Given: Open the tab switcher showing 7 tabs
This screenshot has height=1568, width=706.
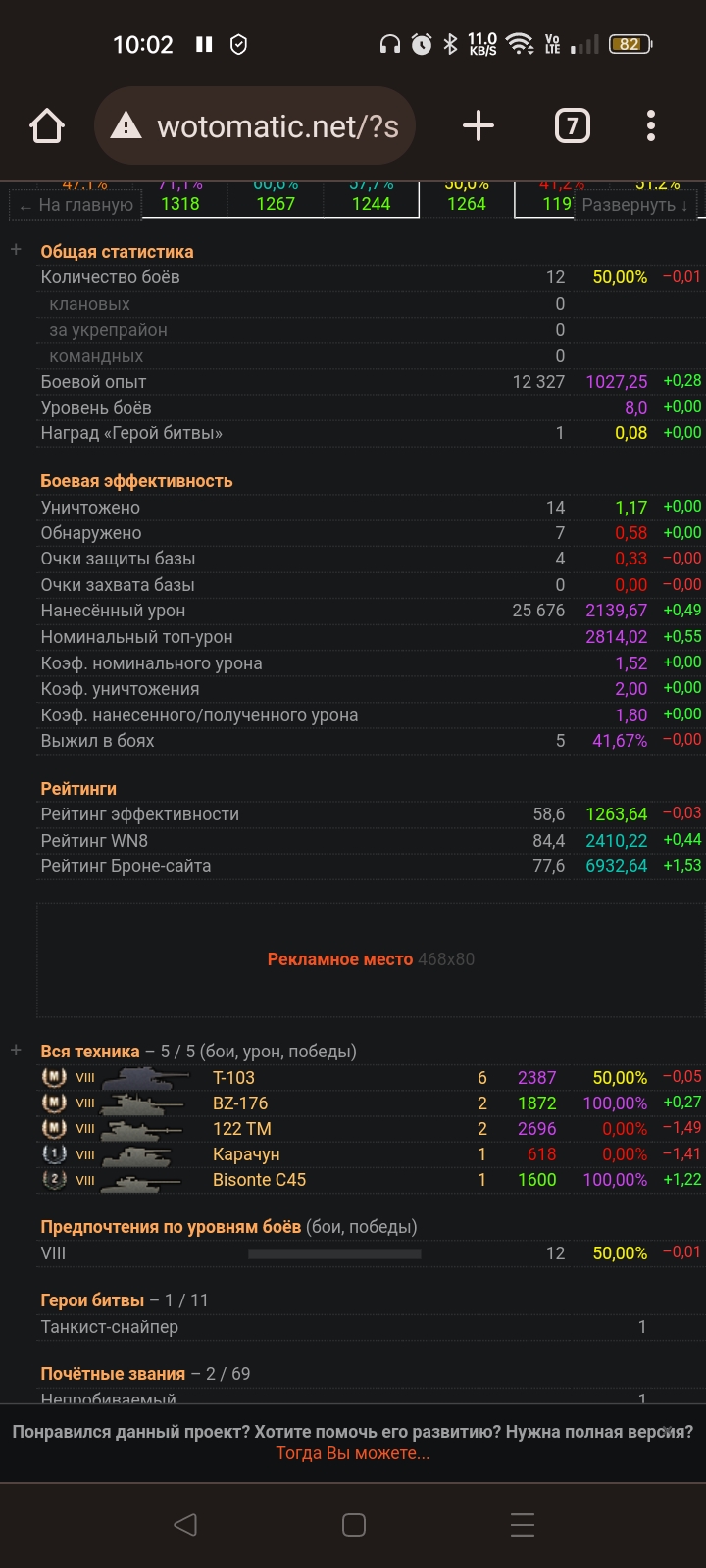Looking at the screenshot, I should click(x=572, y=126).
